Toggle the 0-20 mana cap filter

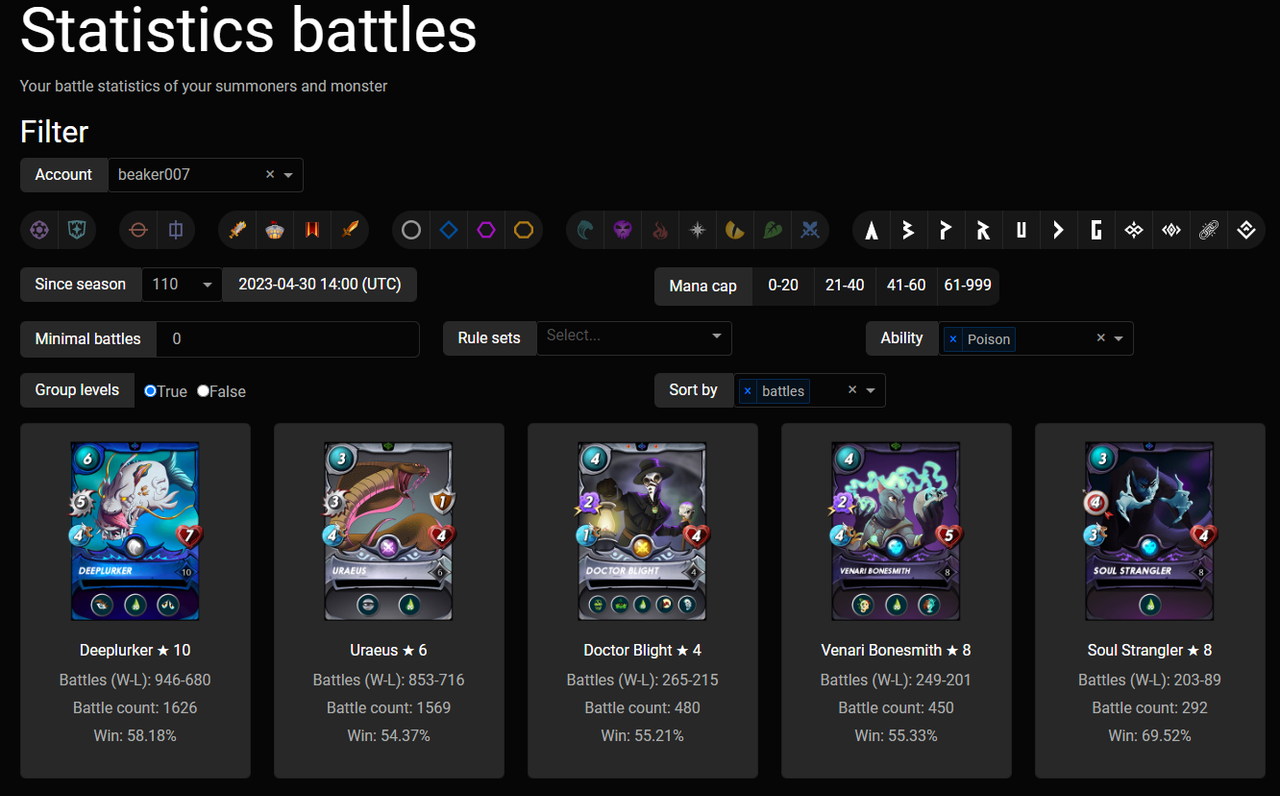(x=783, y=285)
